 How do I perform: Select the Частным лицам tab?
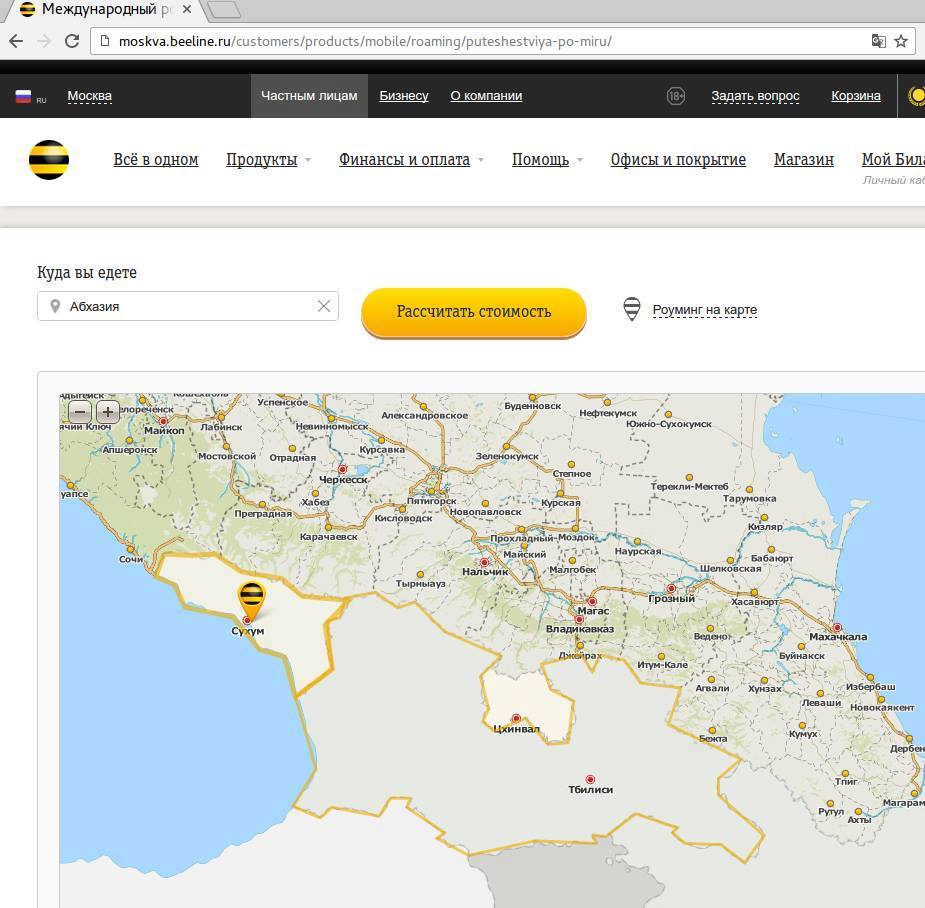click(x=309, y=96)
